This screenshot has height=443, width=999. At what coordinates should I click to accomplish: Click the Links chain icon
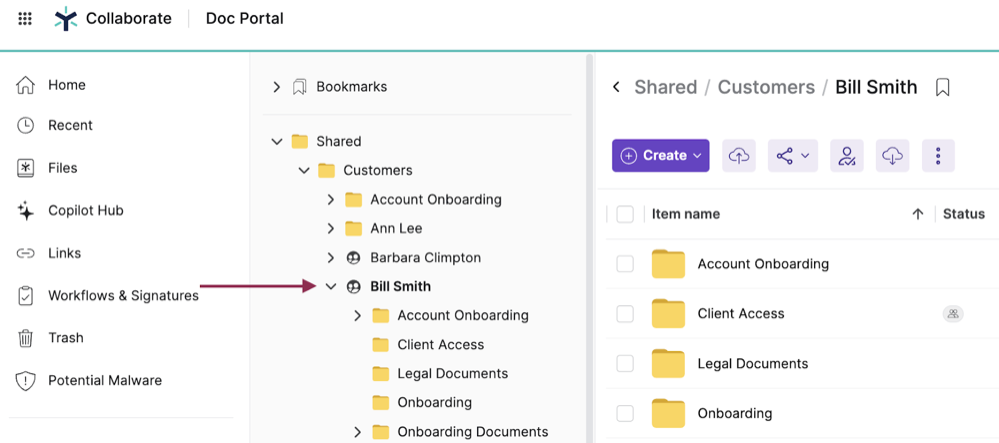click(x=25, y=253)
